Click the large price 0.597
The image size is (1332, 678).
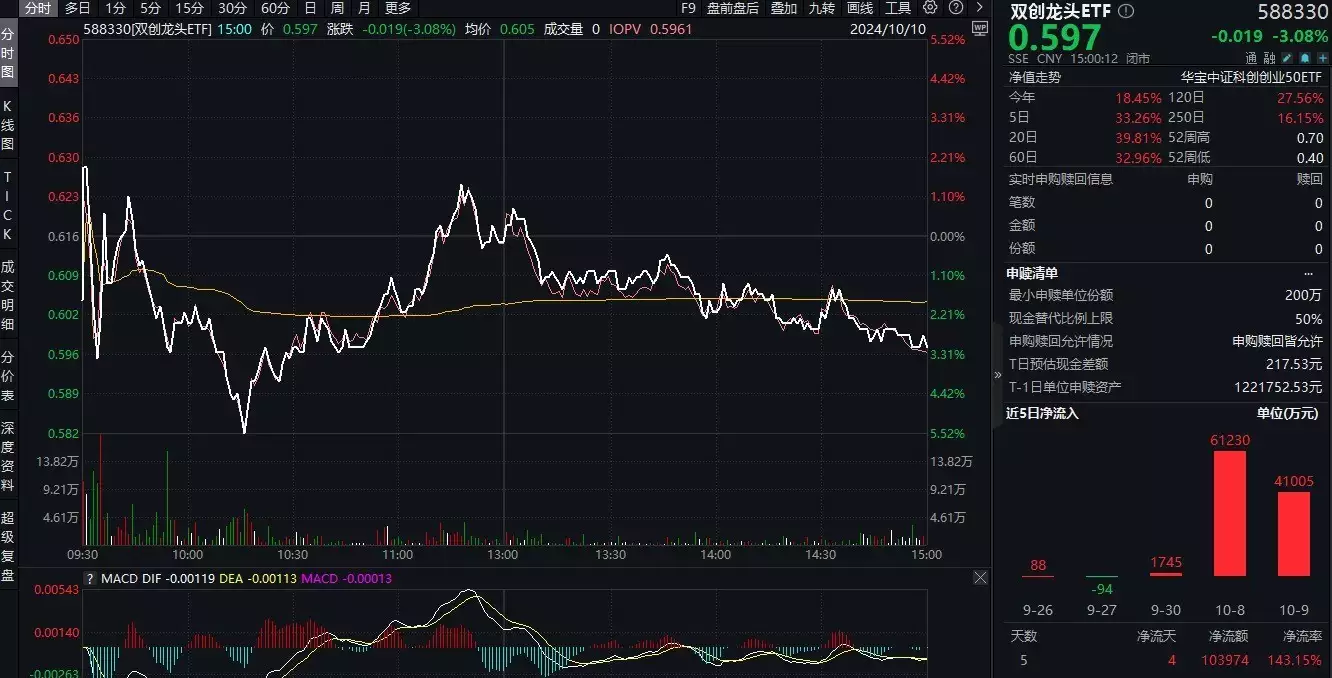click(x=1054, y=38)
